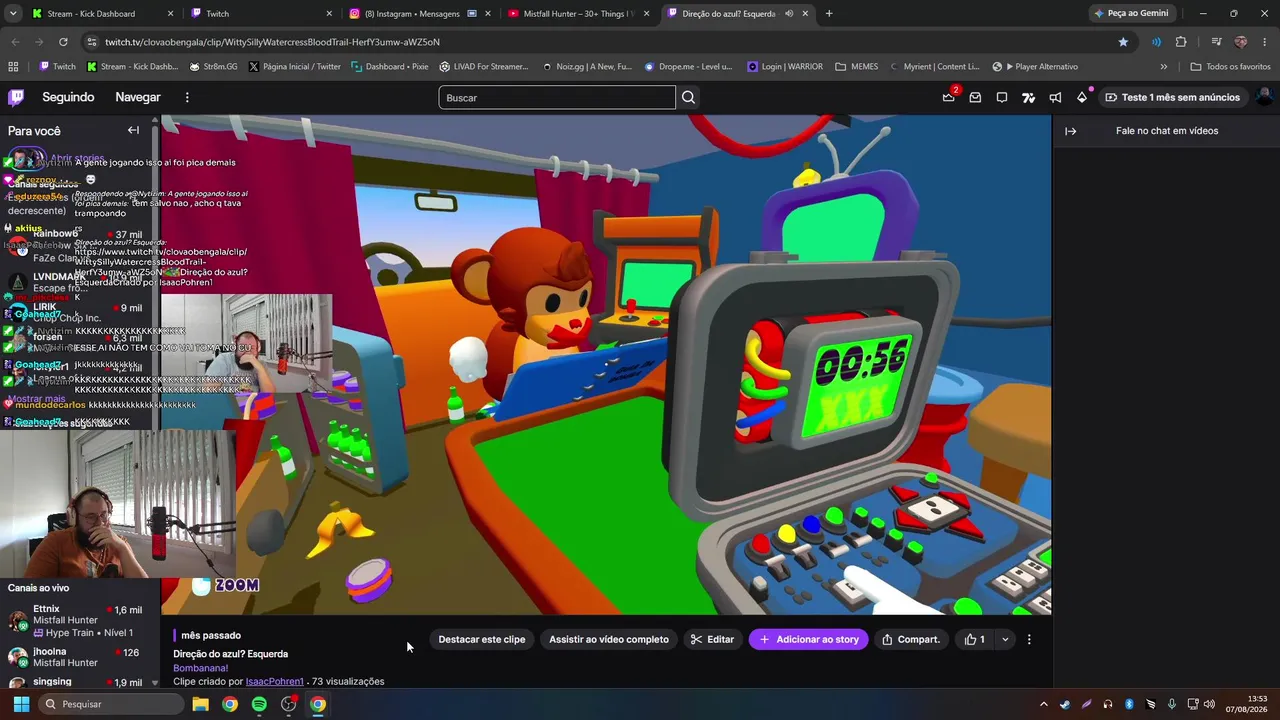The width and height of the screenshot is (1280, 720).
Task: Click Teste 1 mês sem anúncios
Action: click(1172, 97)
